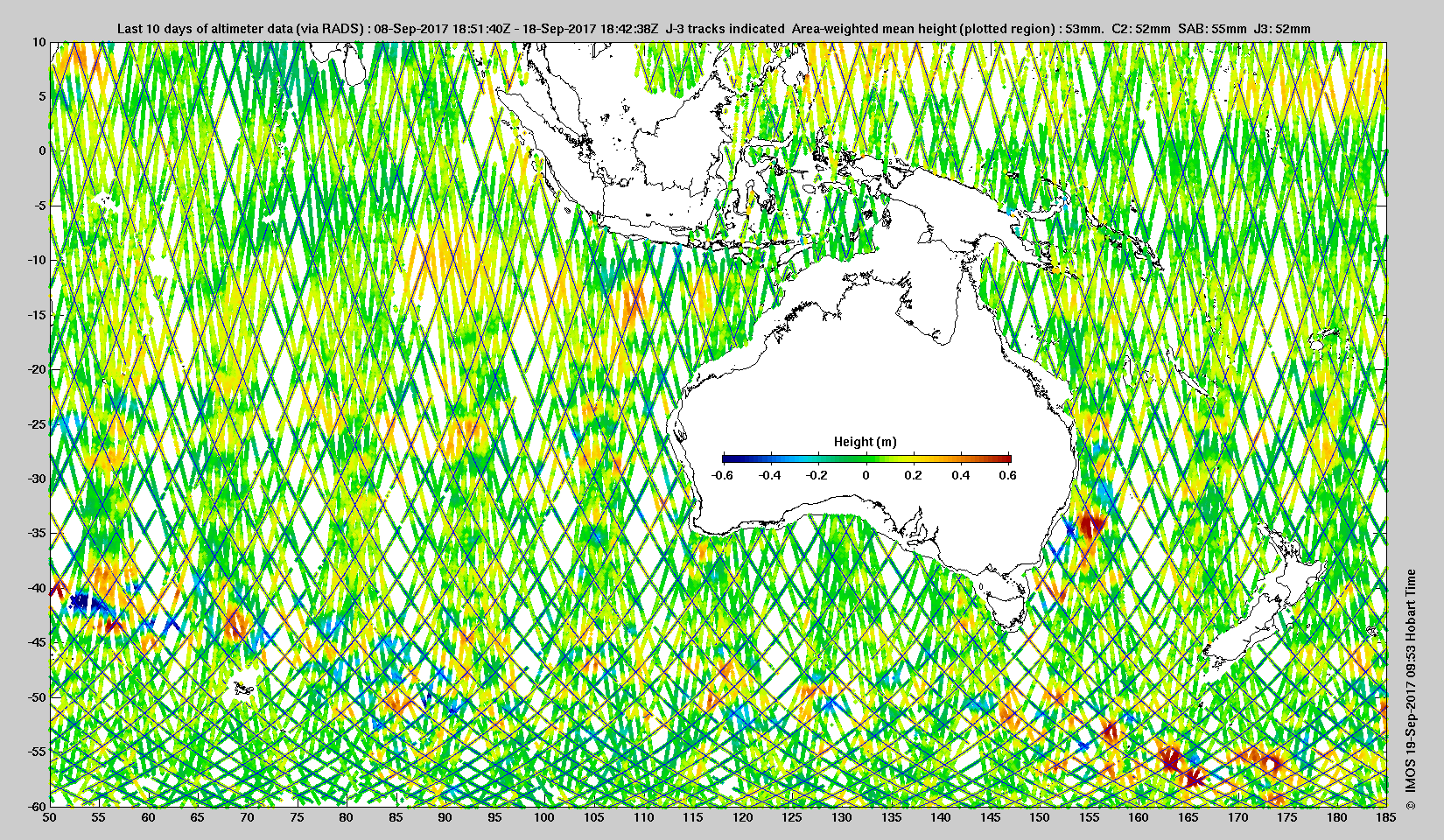This screenshot has width=1444, height=840.
Task: Click the dark blue end of the height colorbar
Action: 728,458
